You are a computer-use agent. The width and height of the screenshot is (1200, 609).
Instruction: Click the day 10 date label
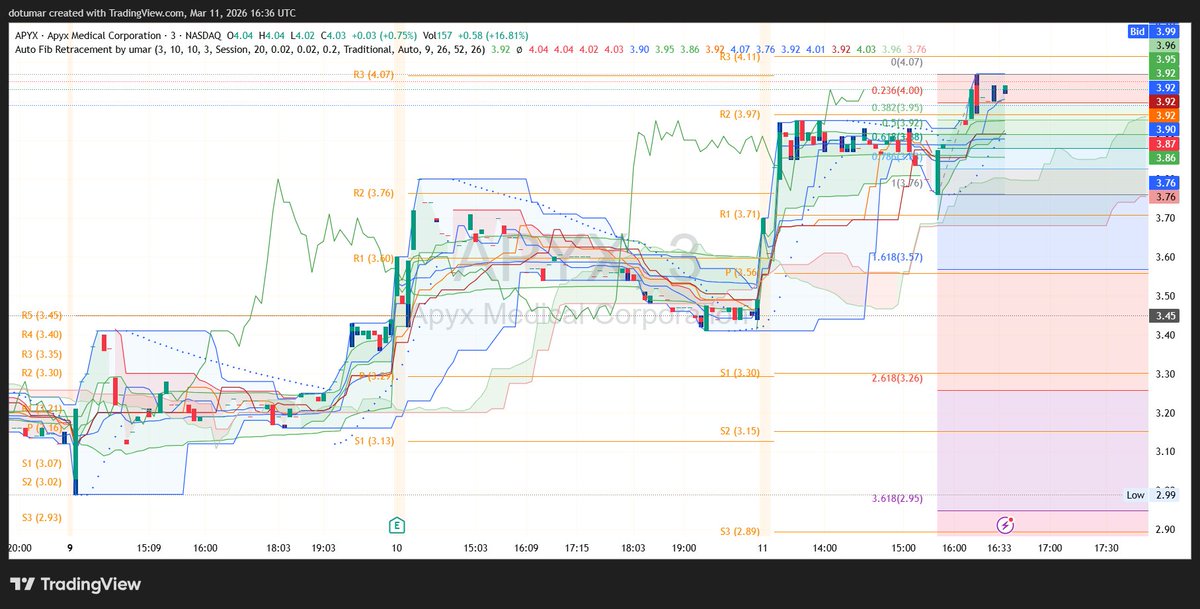397,548
